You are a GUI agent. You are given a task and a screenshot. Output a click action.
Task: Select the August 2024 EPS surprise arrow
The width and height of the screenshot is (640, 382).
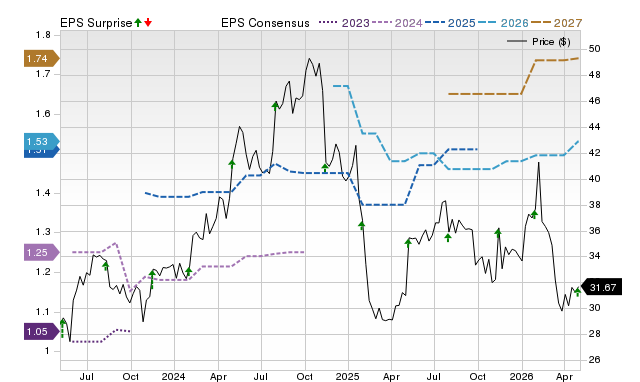click(x=275, y=107)
